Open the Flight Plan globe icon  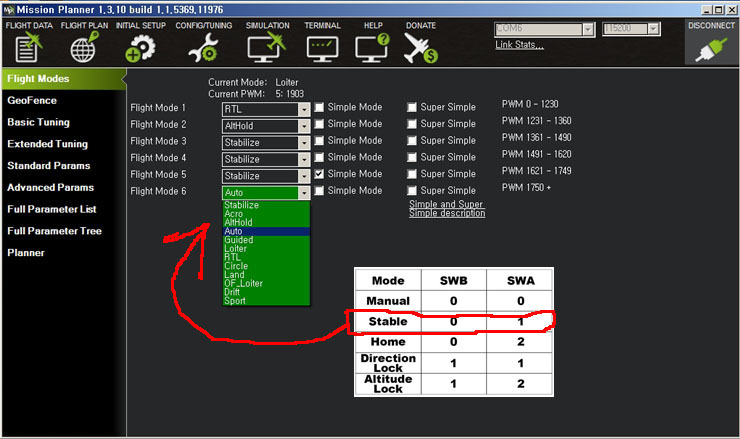click(84, 47)
